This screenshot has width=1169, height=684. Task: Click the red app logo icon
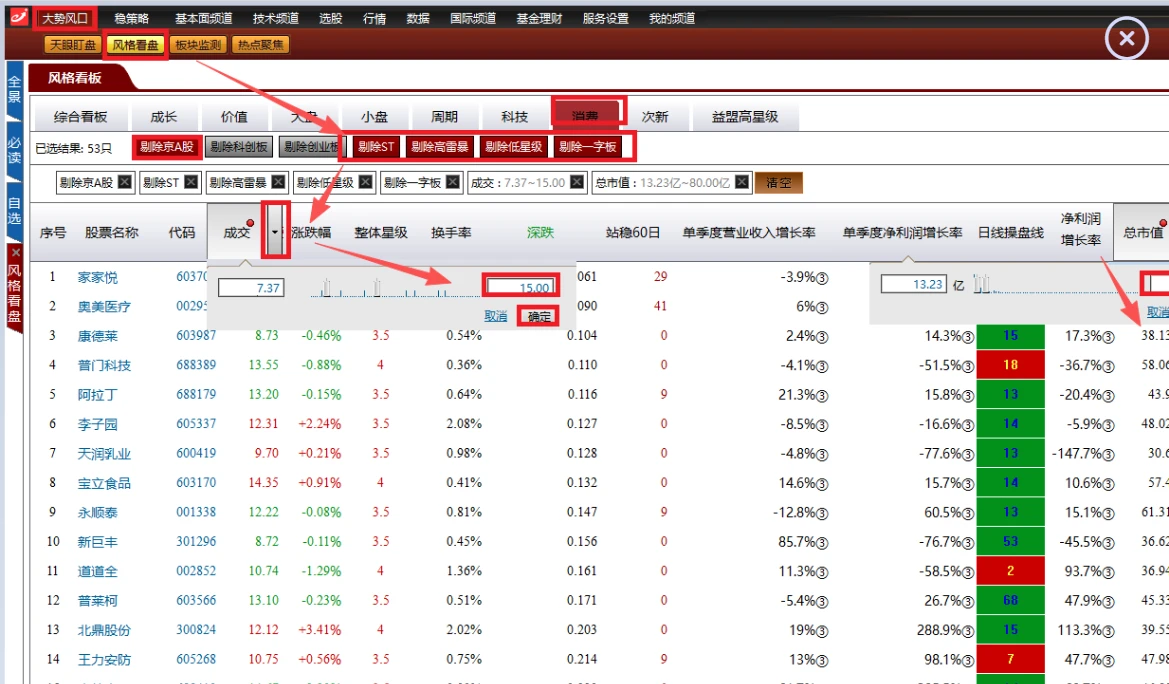pyautogui.click(x=18, y=16)
